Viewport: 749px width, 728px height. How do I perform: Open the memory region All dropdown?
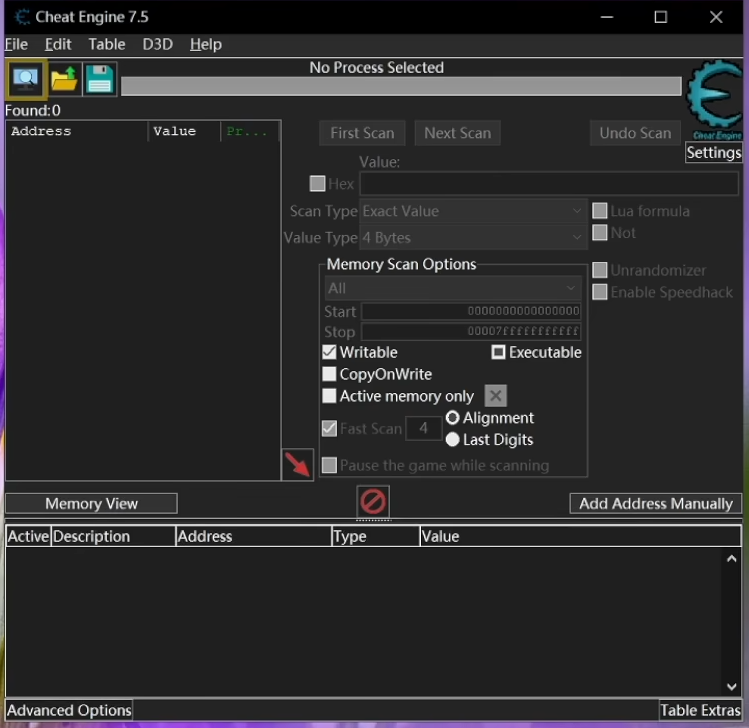(452, 288)
